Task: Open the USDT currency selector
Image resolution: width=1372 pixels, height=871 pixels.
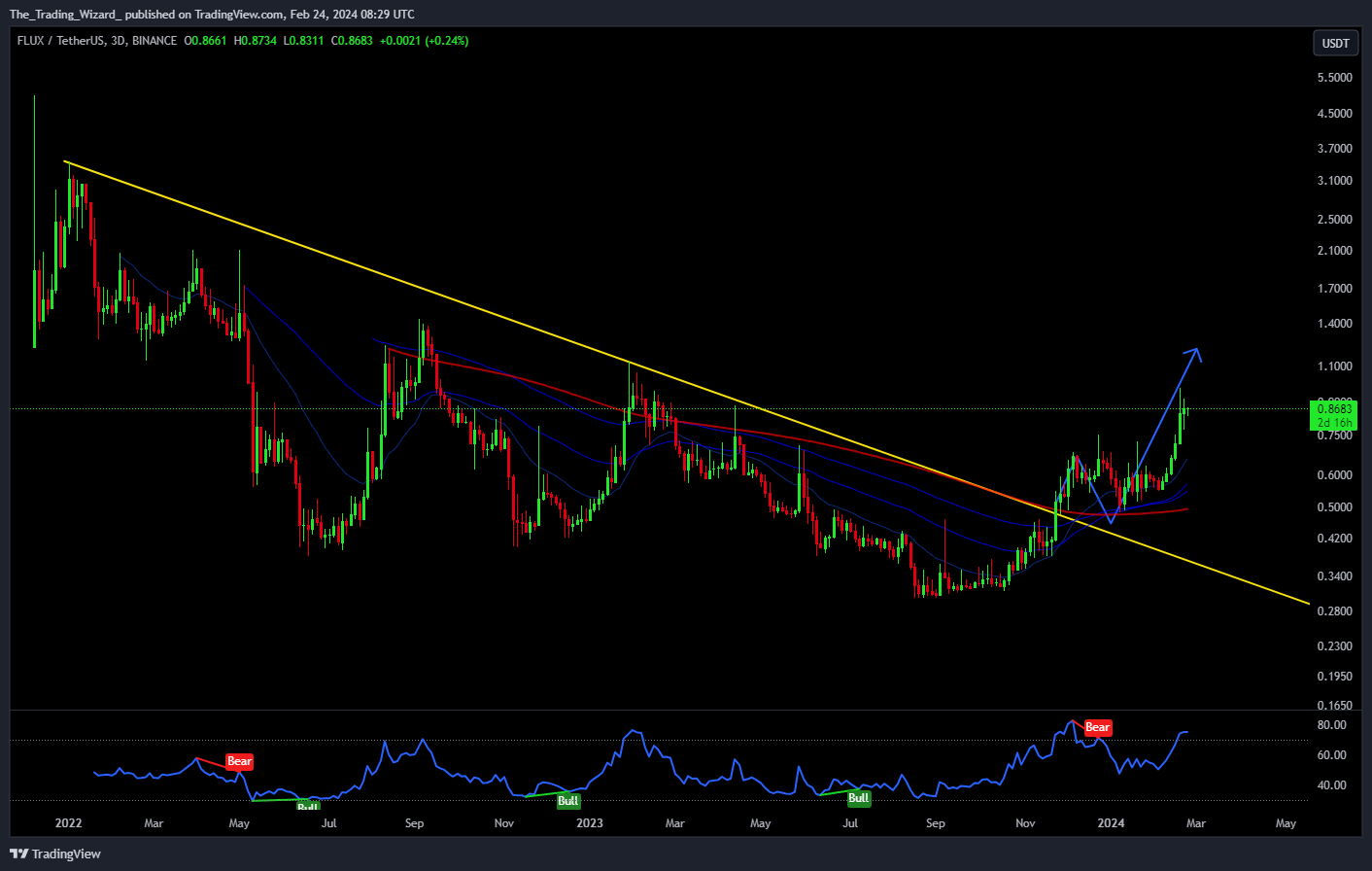Action: (1336, 43)
